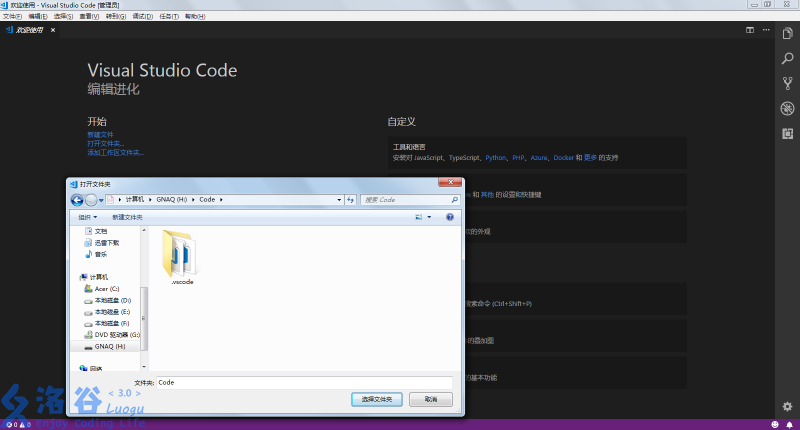Viewport: 800px width, 430px height.
Task: Open the 任务(T) menu
Action: [169, 16]
